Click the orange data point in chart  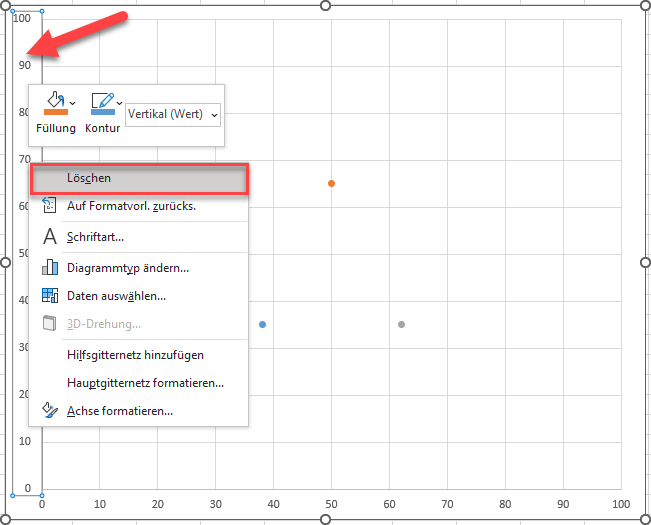click(x=331, y=183)
